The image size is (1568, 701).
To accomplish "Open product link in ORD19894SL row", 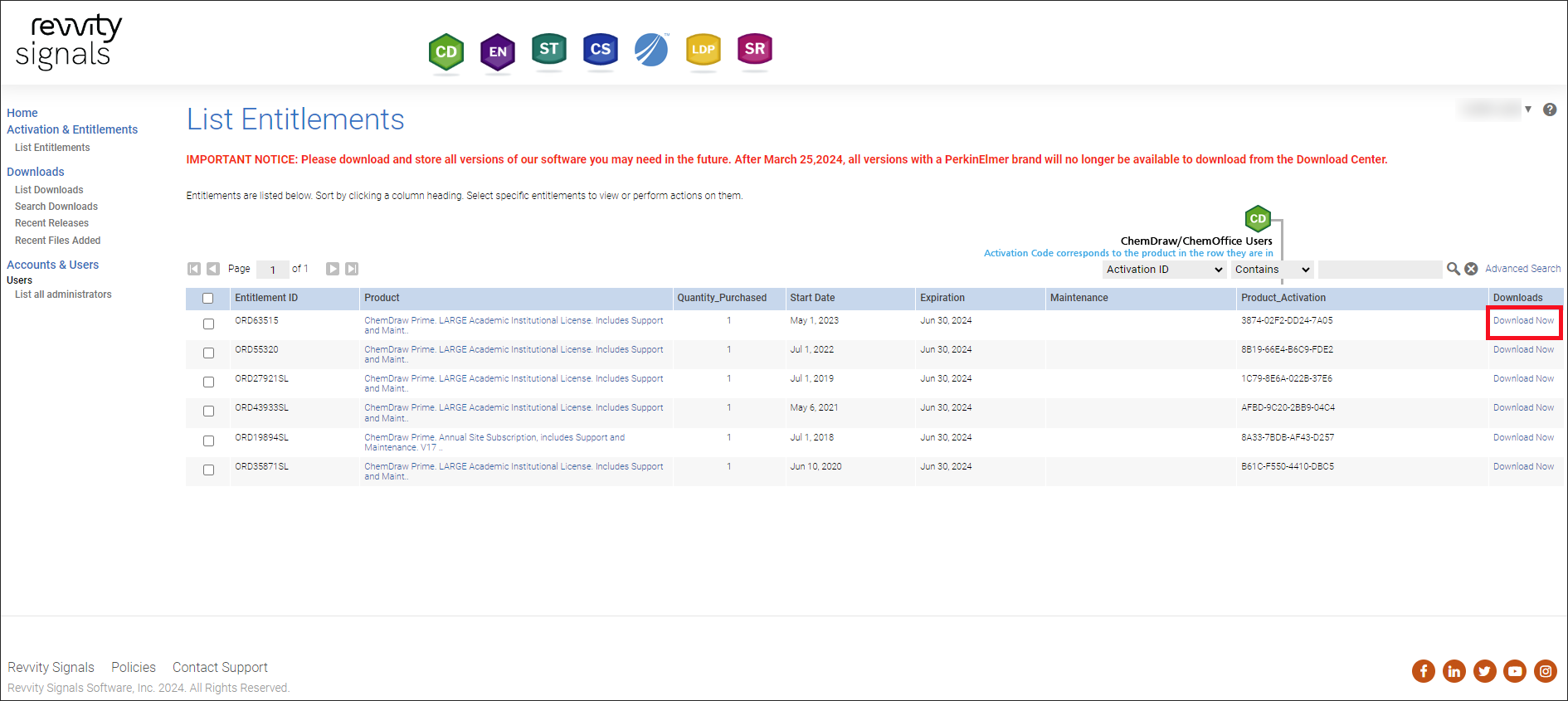I will (x=494, y=442).
